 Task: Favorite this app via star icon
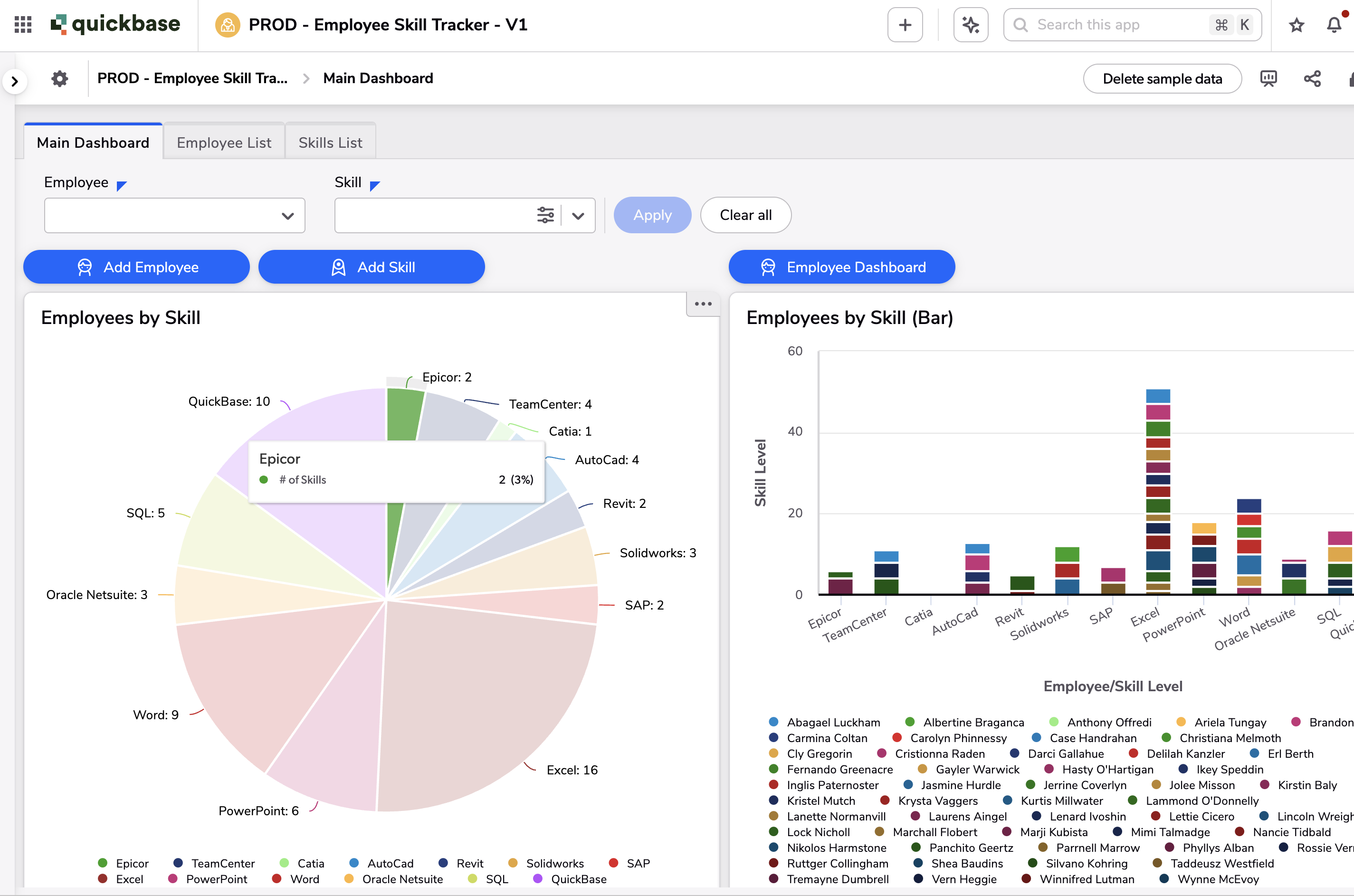pos(1297,25)
